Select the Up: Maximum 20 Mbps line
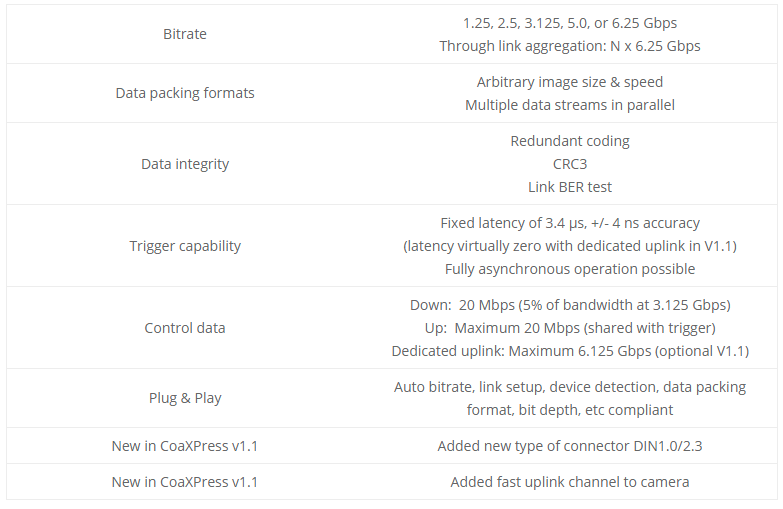783x509 pixels. pyautogui.click(x=570, y=328)
